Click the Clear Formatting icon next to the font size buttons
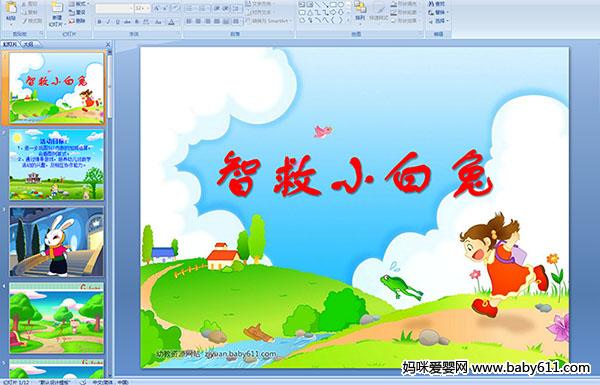The height and width of the screenshot is (385, 600). click(x=175, y=8)
